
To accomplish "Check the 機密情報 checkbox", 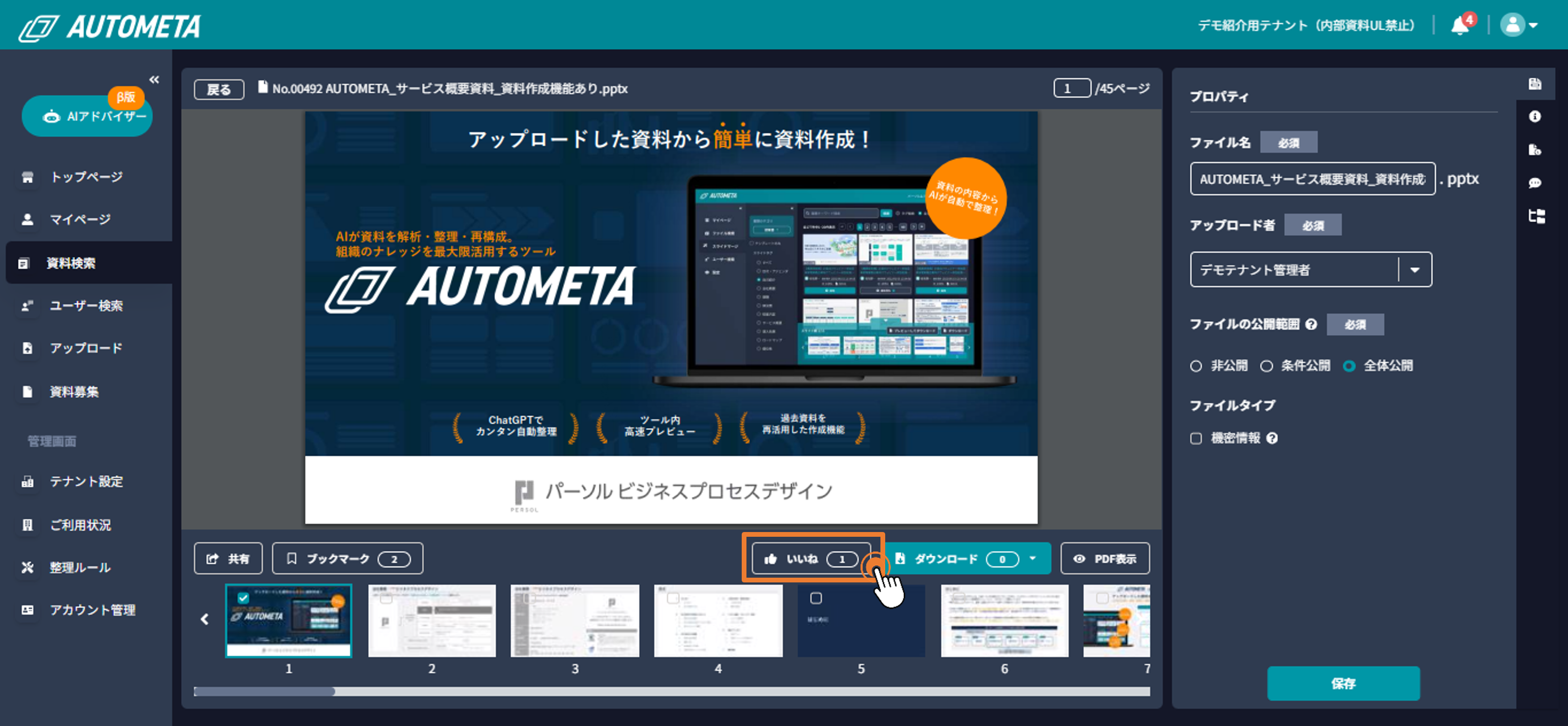I will click(1196, 438).
